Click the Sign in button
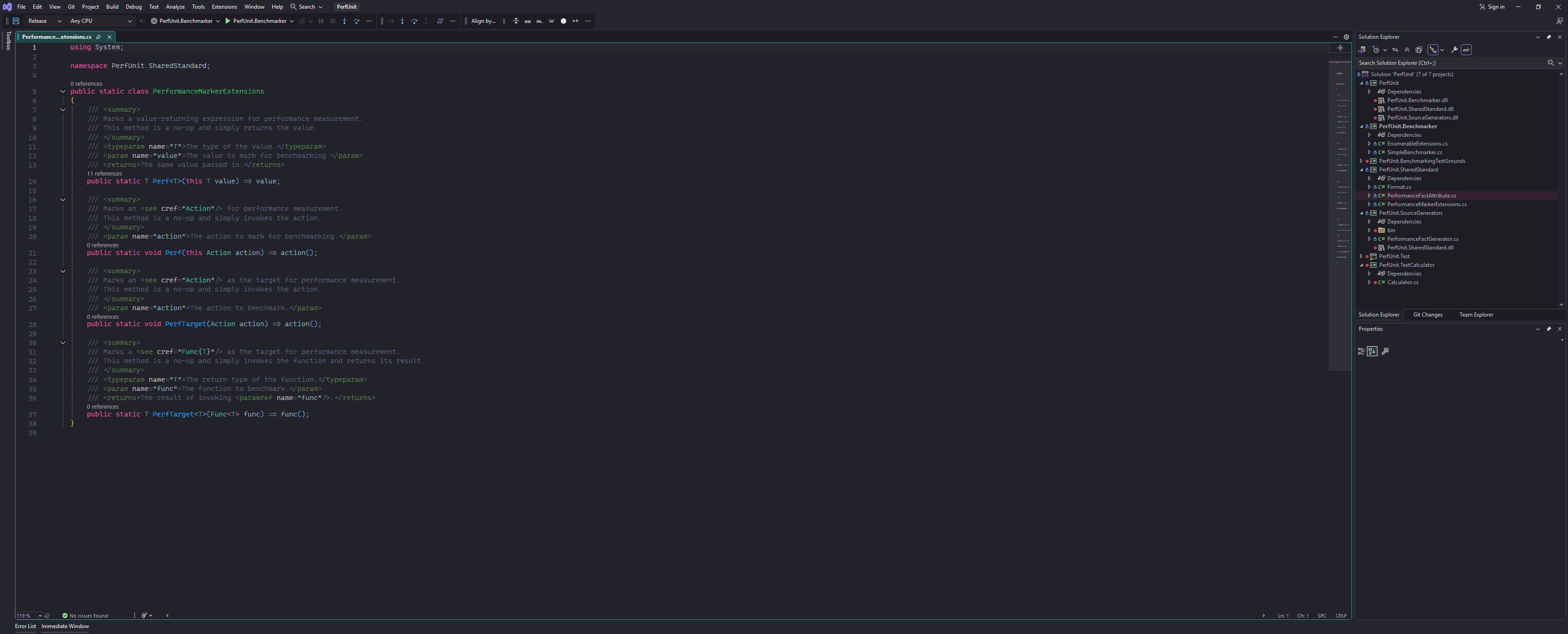The width and height of the screenshot is (1568, 634). [x=1492, y=7]
